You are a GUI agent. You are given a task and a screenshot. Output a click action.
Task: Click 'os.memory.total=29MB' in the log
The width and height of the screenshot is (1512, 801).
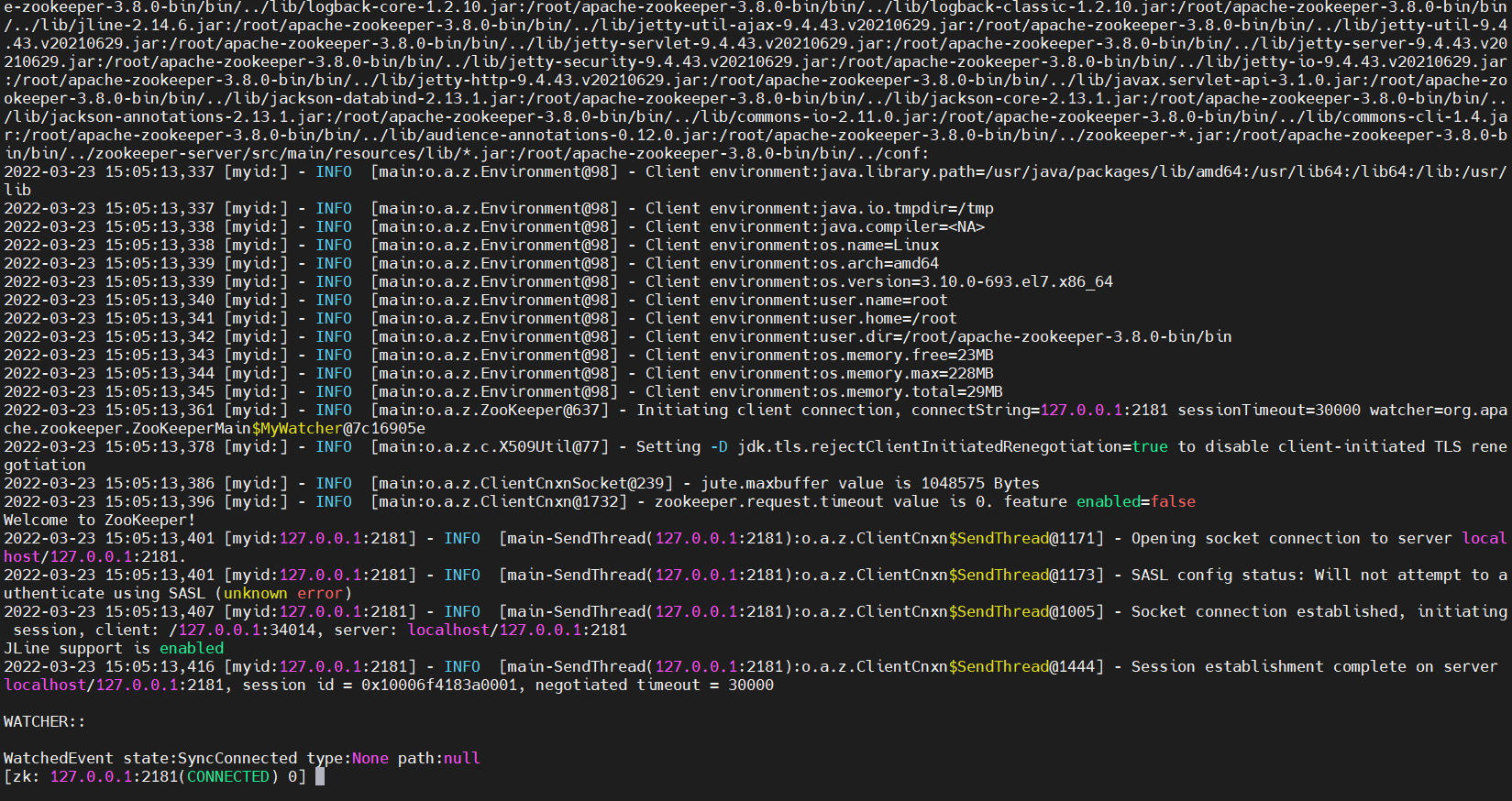[x=911, y=391]
